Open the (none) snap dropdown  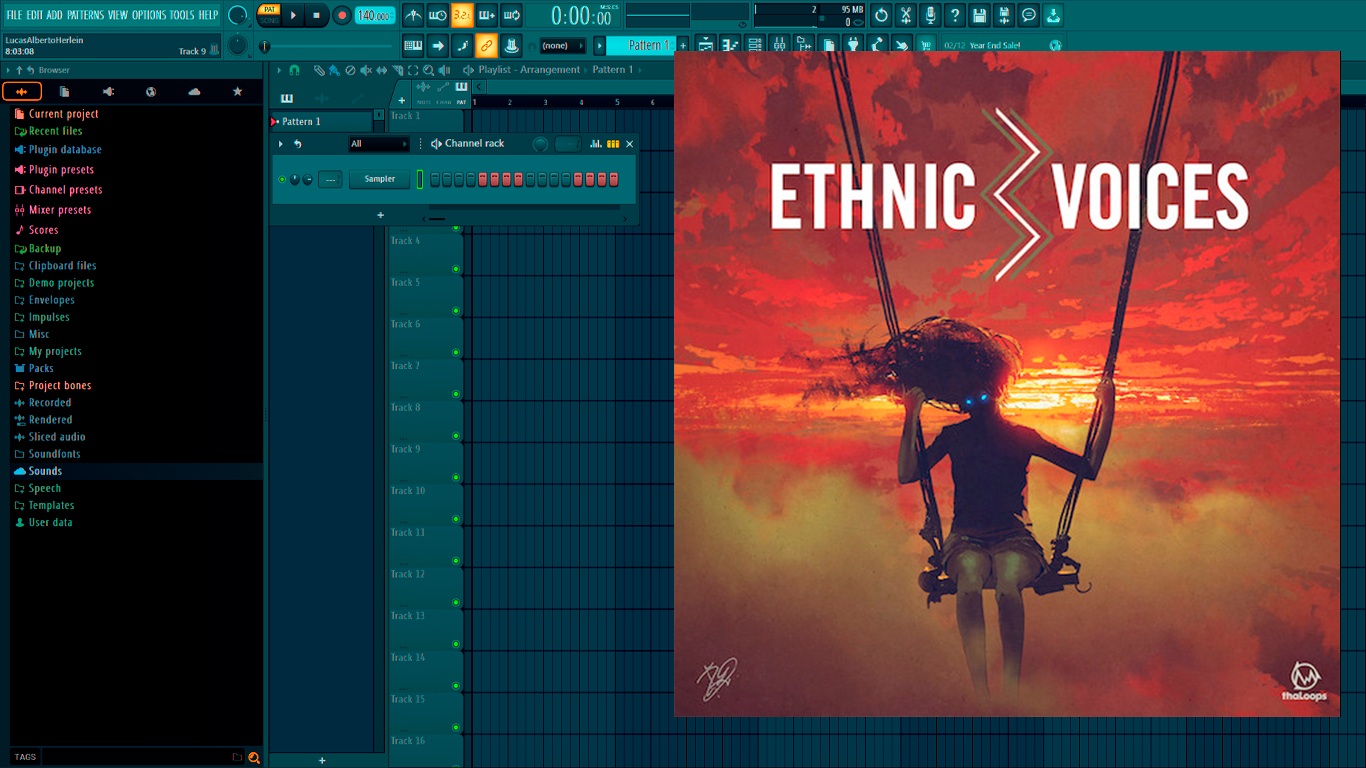coord(562,45)
